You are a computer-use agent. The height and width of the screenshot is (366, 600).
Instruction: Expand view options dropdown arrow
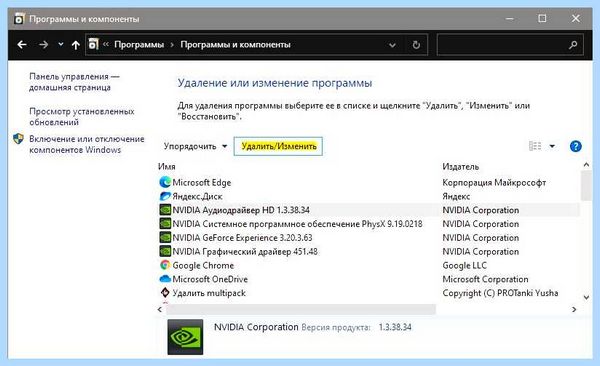click(x=552, y=146)
